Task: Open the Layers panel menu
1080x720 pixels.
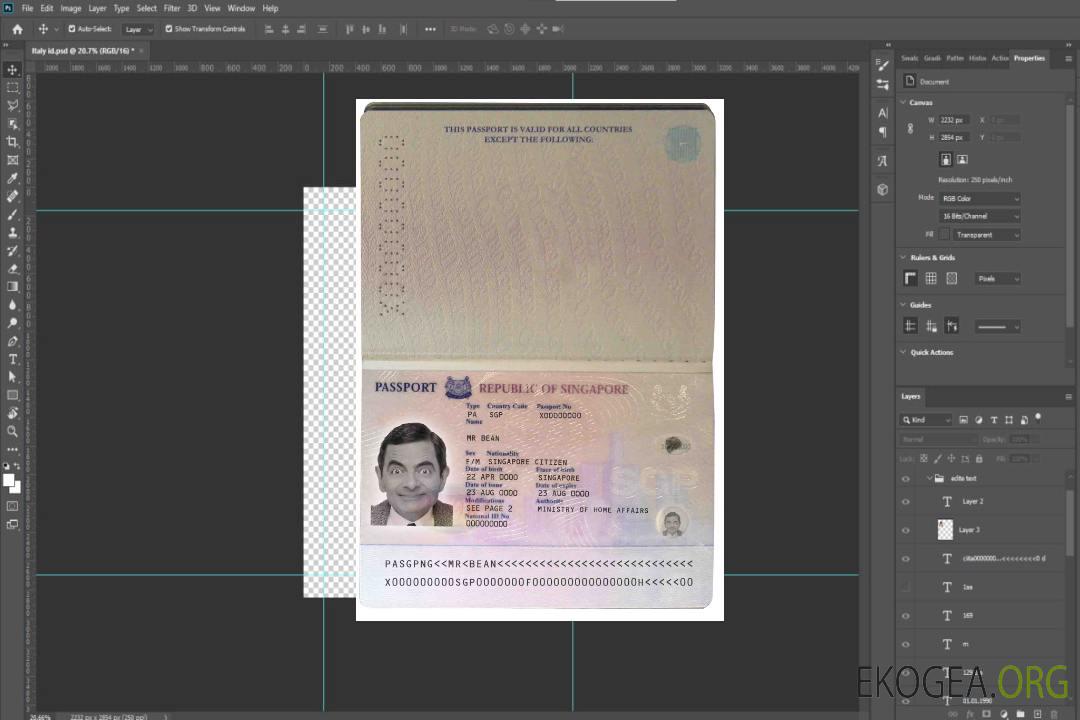Action: coord(1068,397)
